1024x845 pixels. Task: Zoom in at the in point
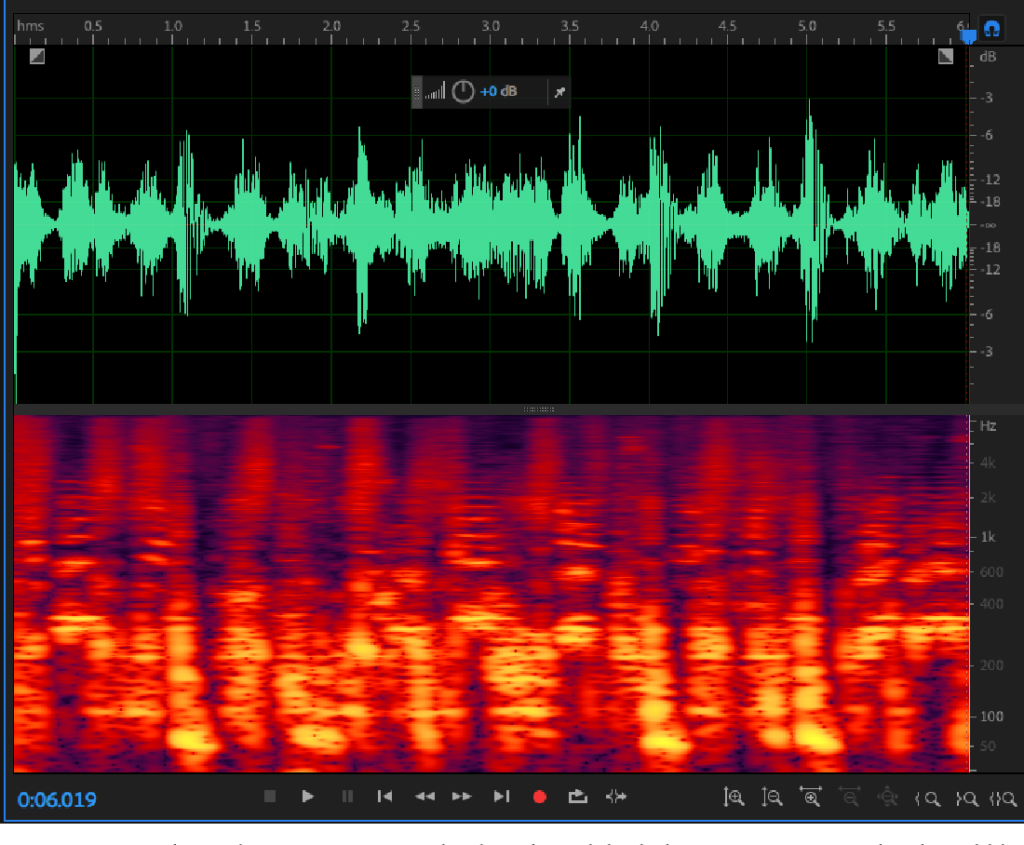click(927, 799)
